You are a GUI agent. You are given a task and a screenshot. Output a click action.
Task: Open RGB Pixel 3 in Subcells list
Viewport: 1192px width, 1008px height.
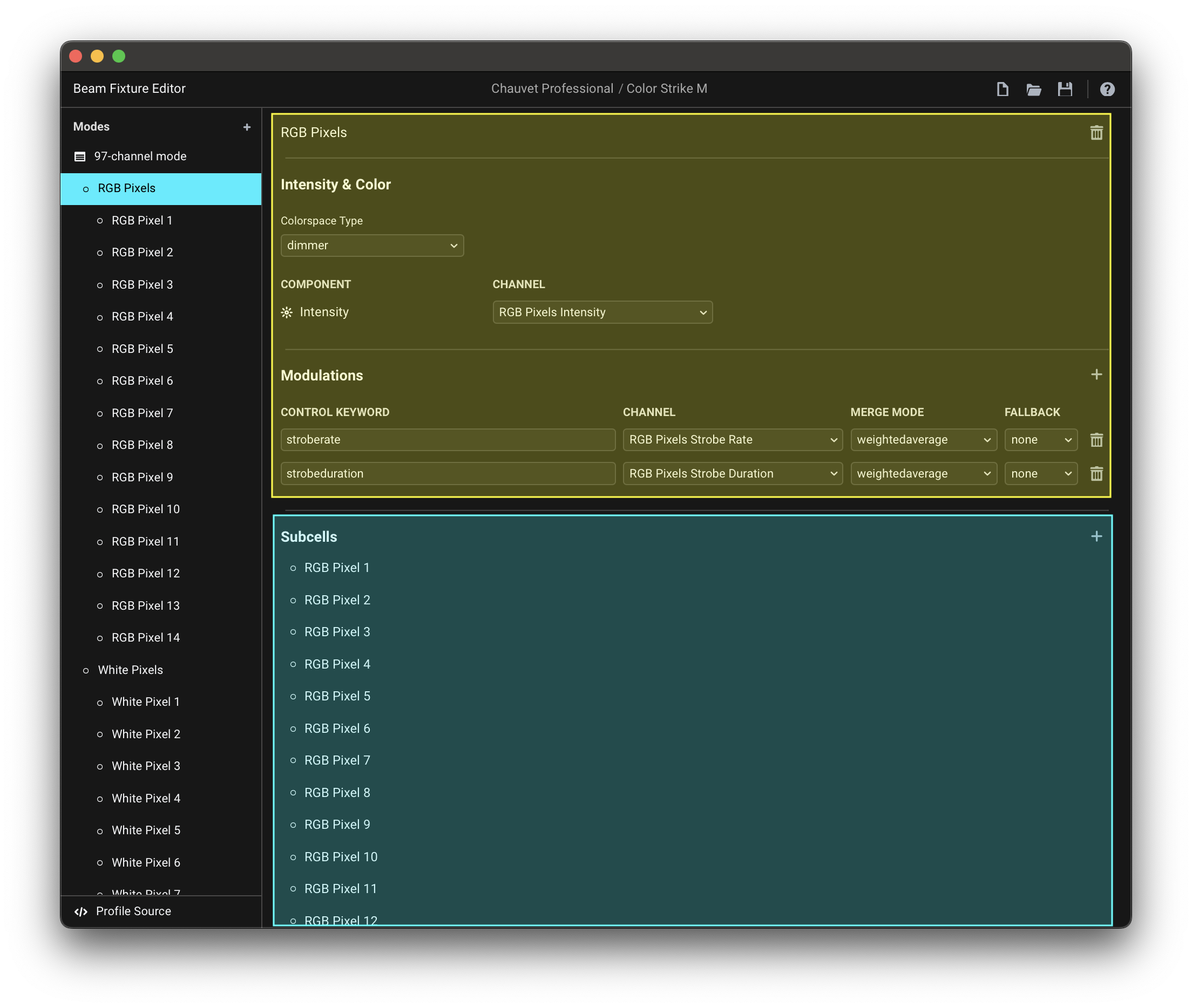coord(337,632)
